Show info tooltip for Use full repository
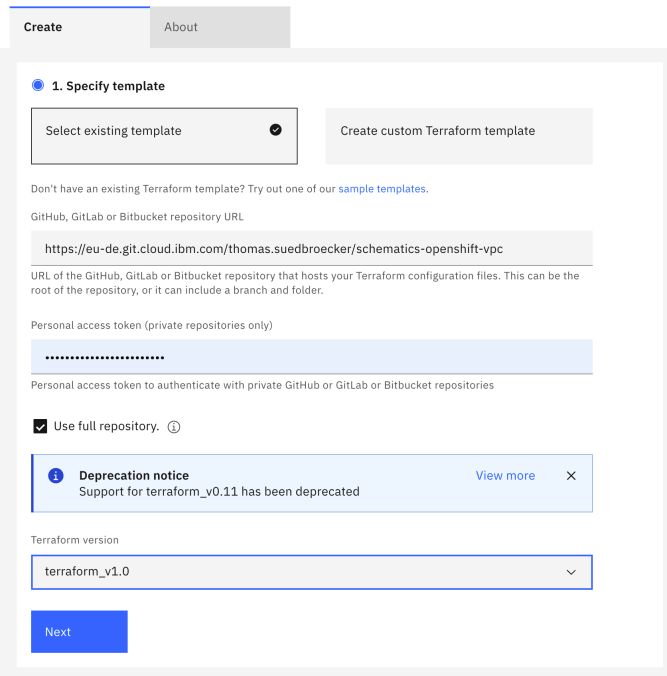 pyautogui.click(x=174, y=427)
